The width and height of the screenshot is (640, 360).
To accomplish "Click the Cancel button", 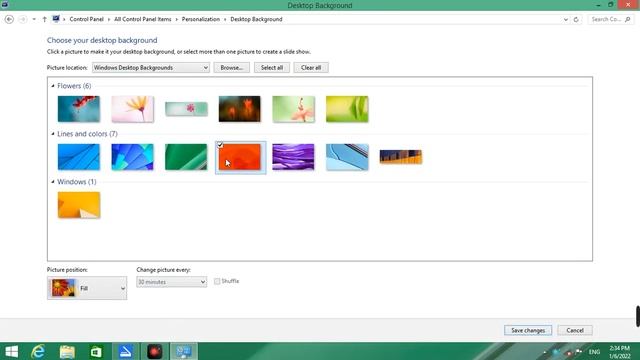I will [575, 330].
